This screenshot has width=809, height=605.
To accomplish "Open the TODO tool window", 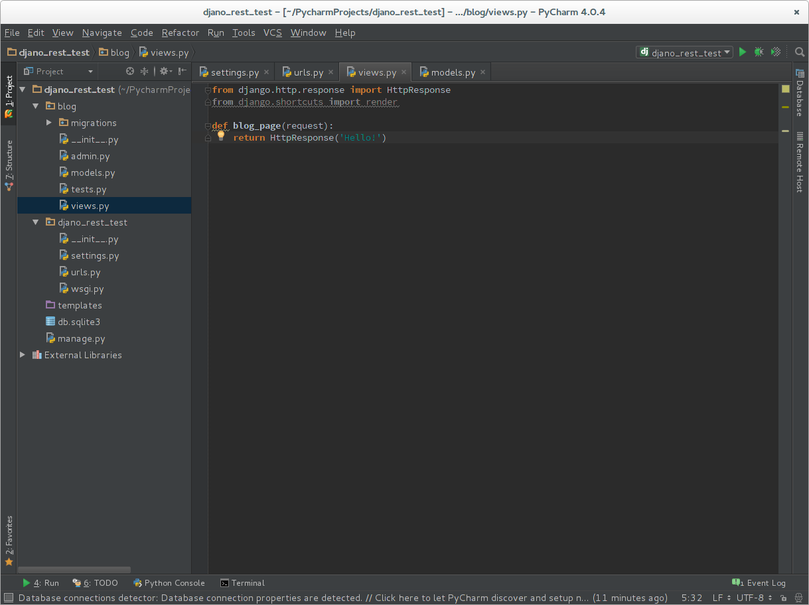I will pyautogui.click(x=95, y=583).
